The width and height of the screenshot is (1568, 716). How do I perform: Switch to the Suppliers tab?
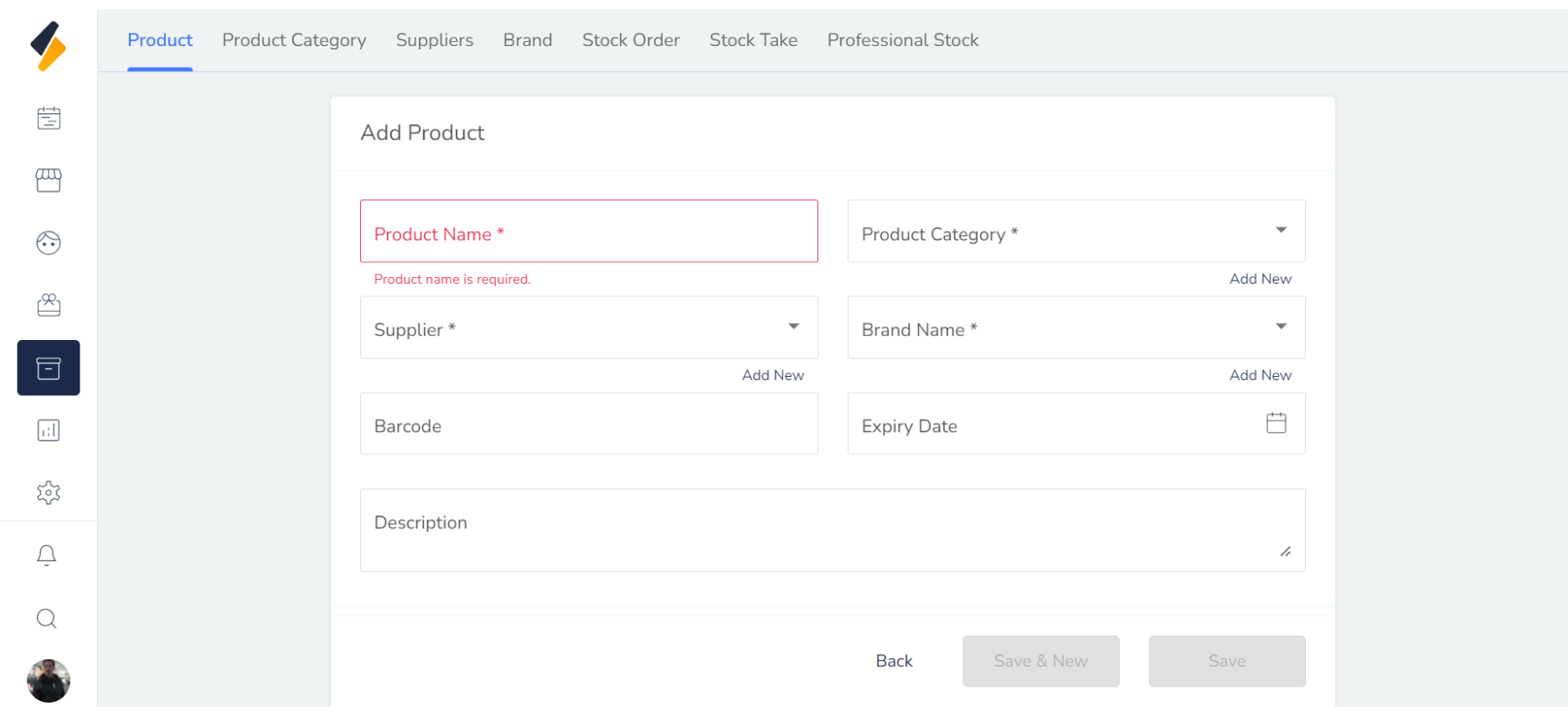434,40
